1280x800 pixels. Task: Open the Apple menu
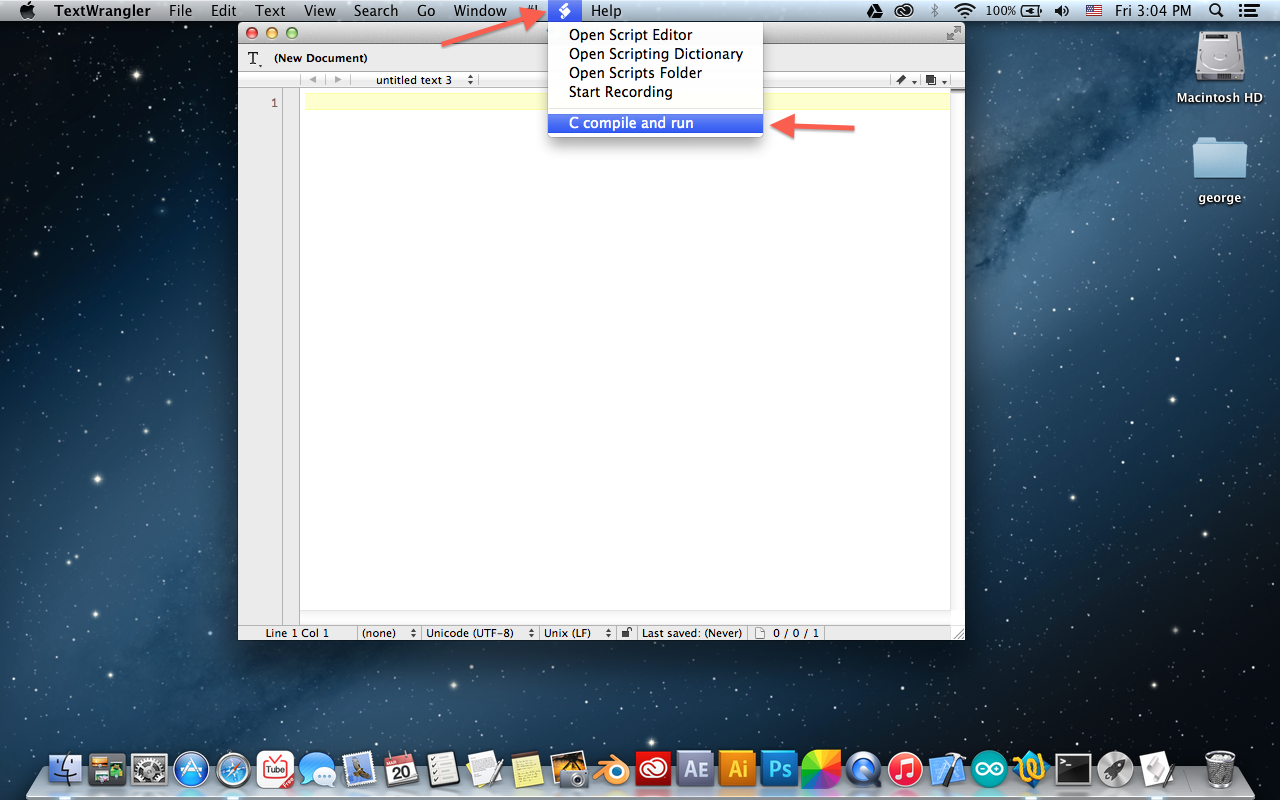(x=27, y=11)
